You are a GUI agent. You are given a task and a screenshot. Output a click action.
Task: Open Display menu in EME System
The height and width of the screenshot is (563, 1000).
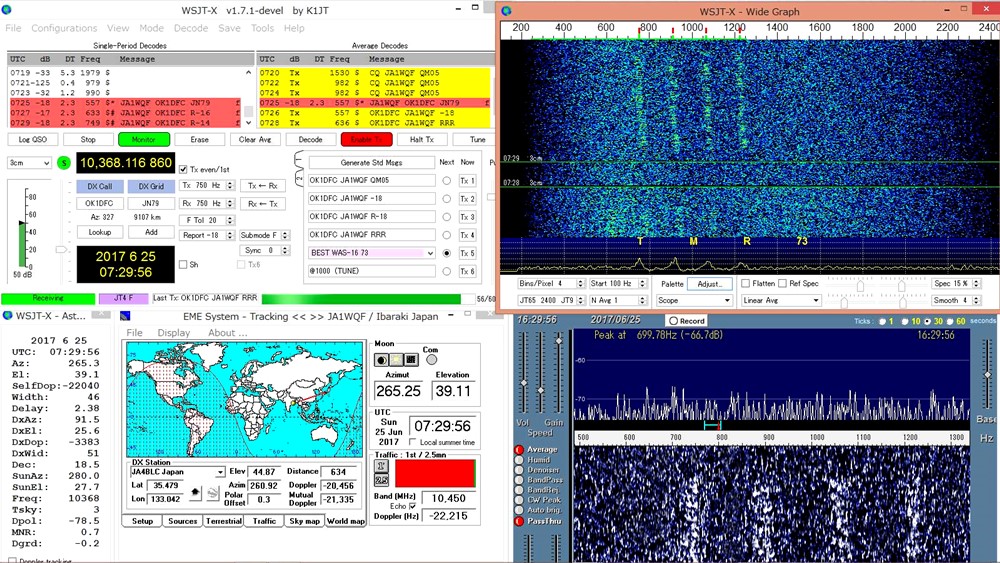coord(174,333)
